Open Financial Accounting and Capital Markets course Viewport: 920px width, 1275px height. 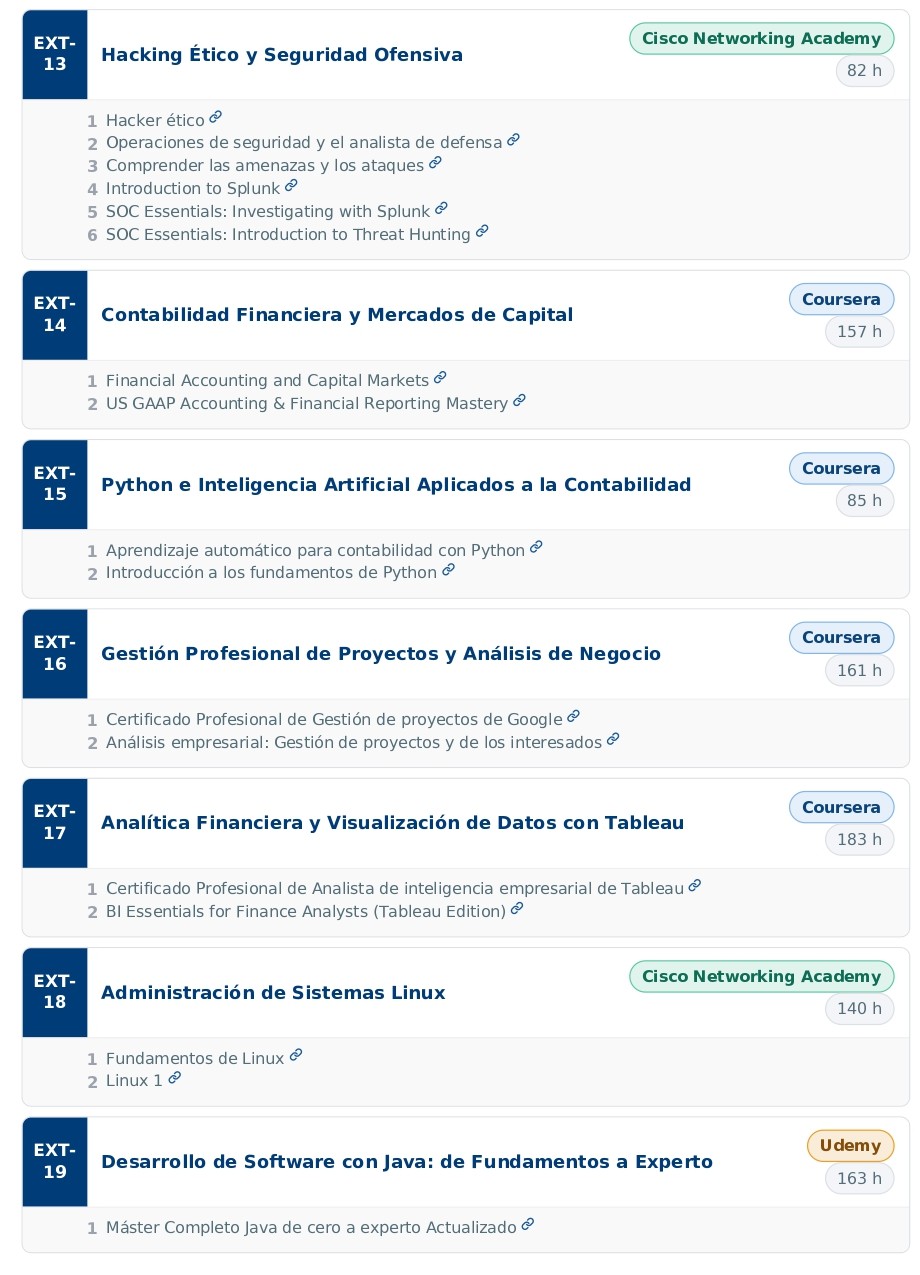pos(267,381)
